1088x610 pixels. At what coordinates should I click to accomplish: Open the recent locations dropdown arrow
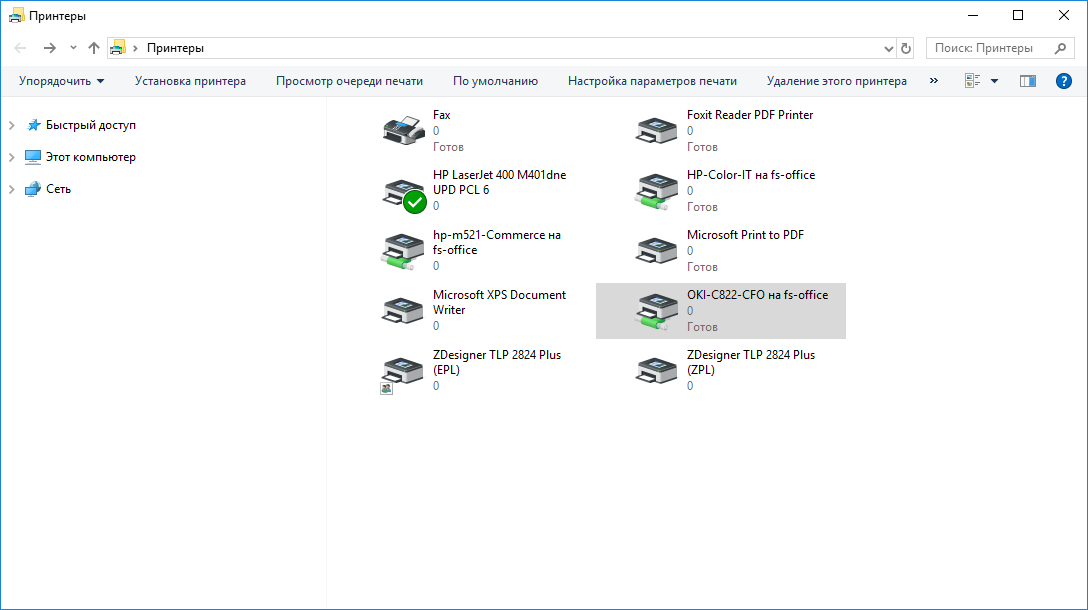coord(73,48)
